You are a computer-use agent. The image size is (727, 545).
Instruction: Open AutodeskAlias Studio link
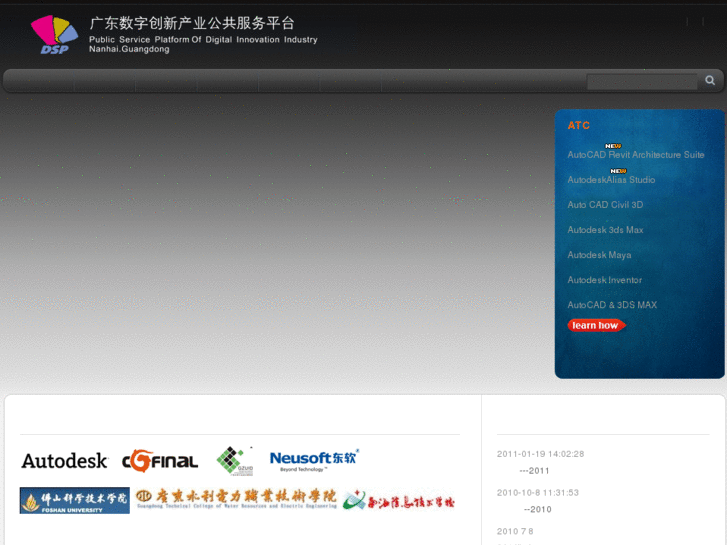pos(611,180)
